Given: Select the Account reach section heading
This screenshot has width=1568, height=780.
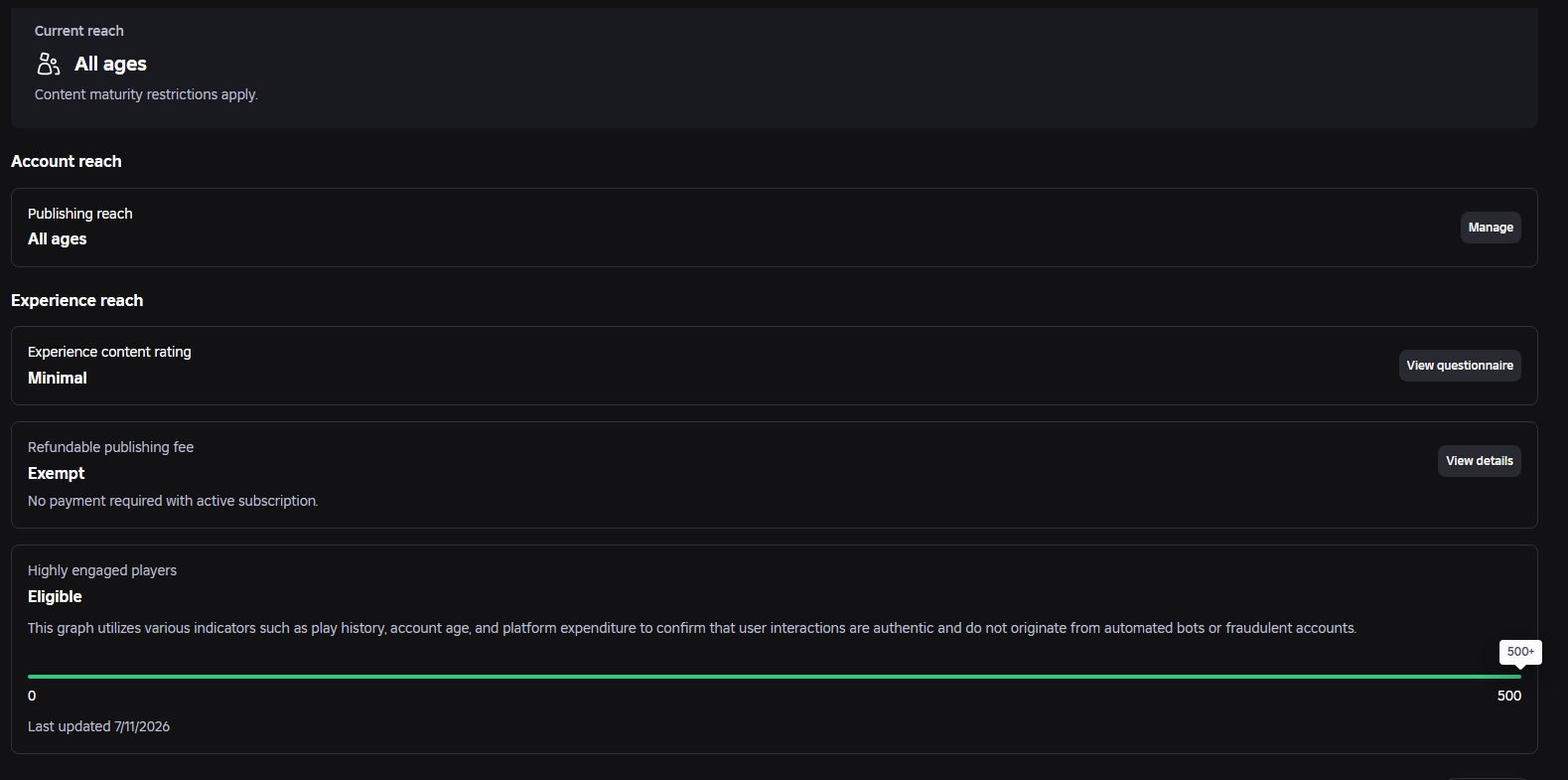Looking at the screenshot, I should pyautogui.click(x=67, y=161).
